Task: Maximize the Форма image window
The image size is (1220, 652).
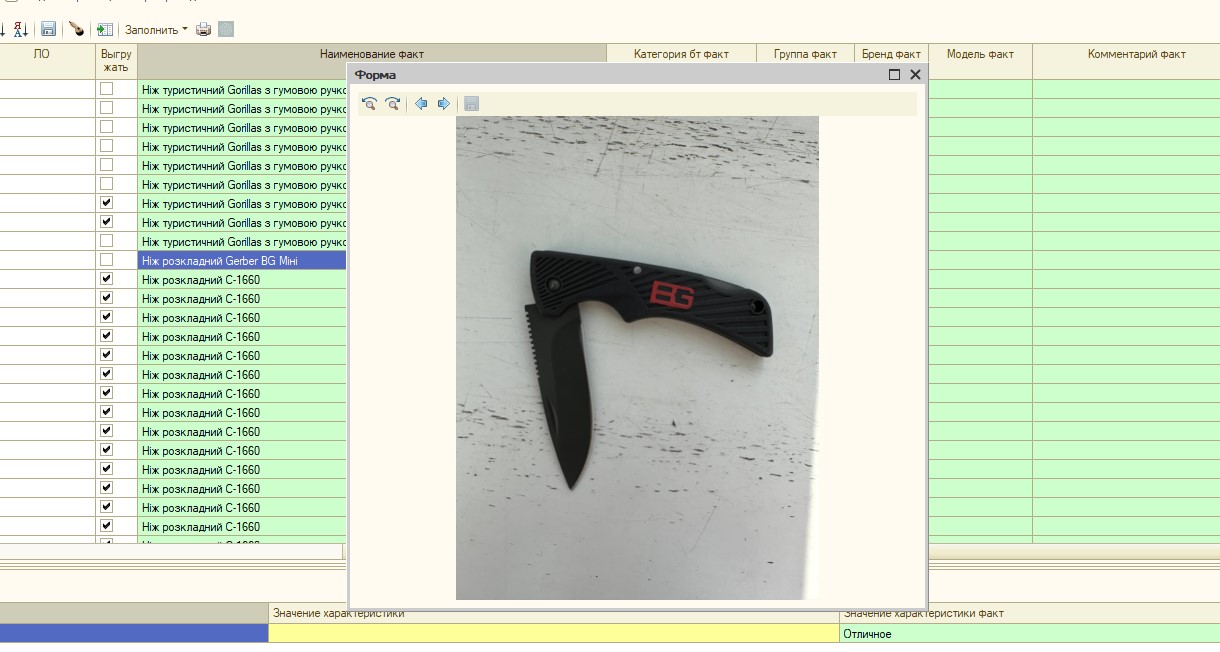Action: 894,75
